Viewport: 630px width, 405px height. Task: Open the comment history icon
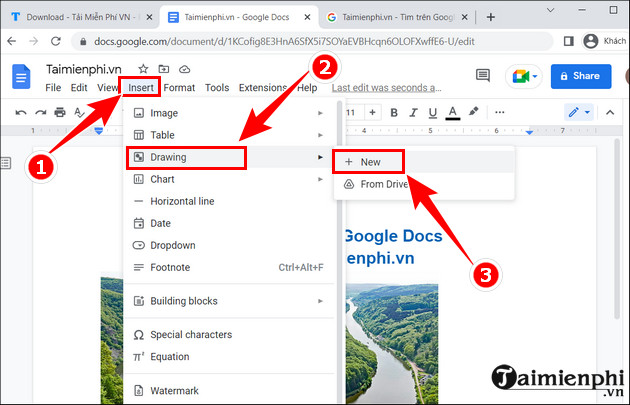[x=483, y=76]
